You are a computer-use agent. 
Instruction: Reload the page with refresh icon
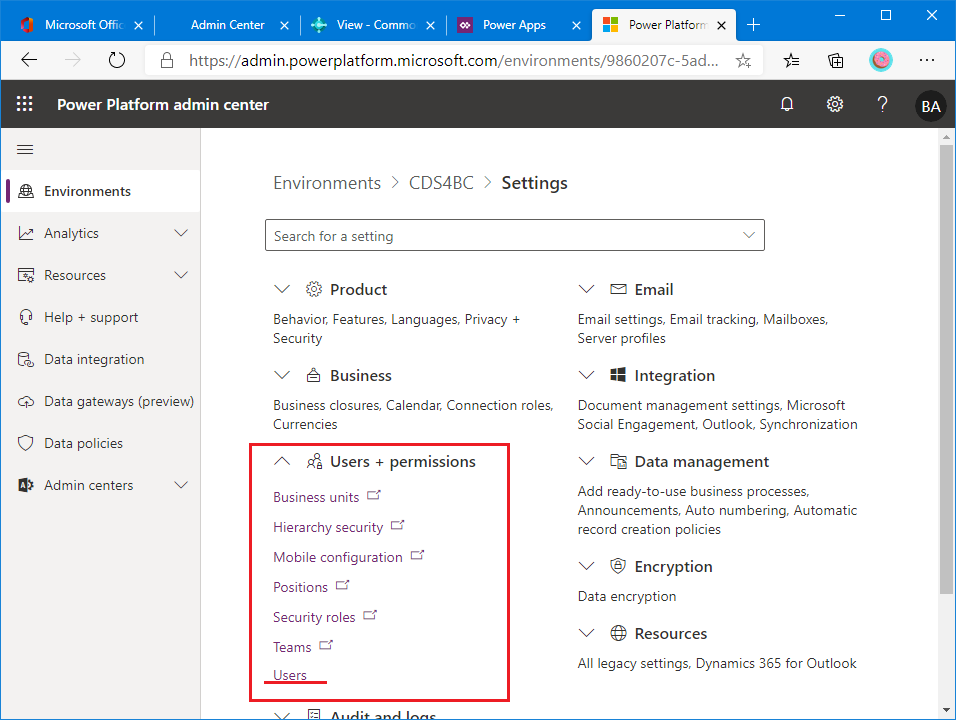(116, 60)
